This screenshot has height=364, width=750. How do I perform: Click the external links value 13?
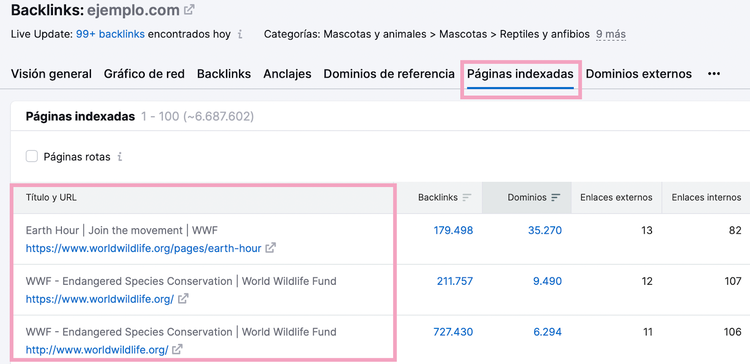tap(647, 231)
